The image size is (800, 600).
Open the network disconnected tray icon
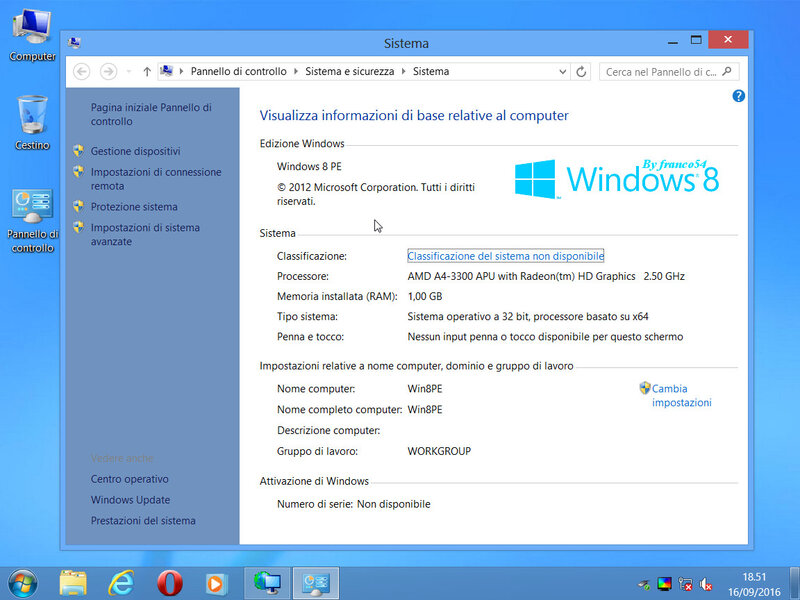click(685, 584)
